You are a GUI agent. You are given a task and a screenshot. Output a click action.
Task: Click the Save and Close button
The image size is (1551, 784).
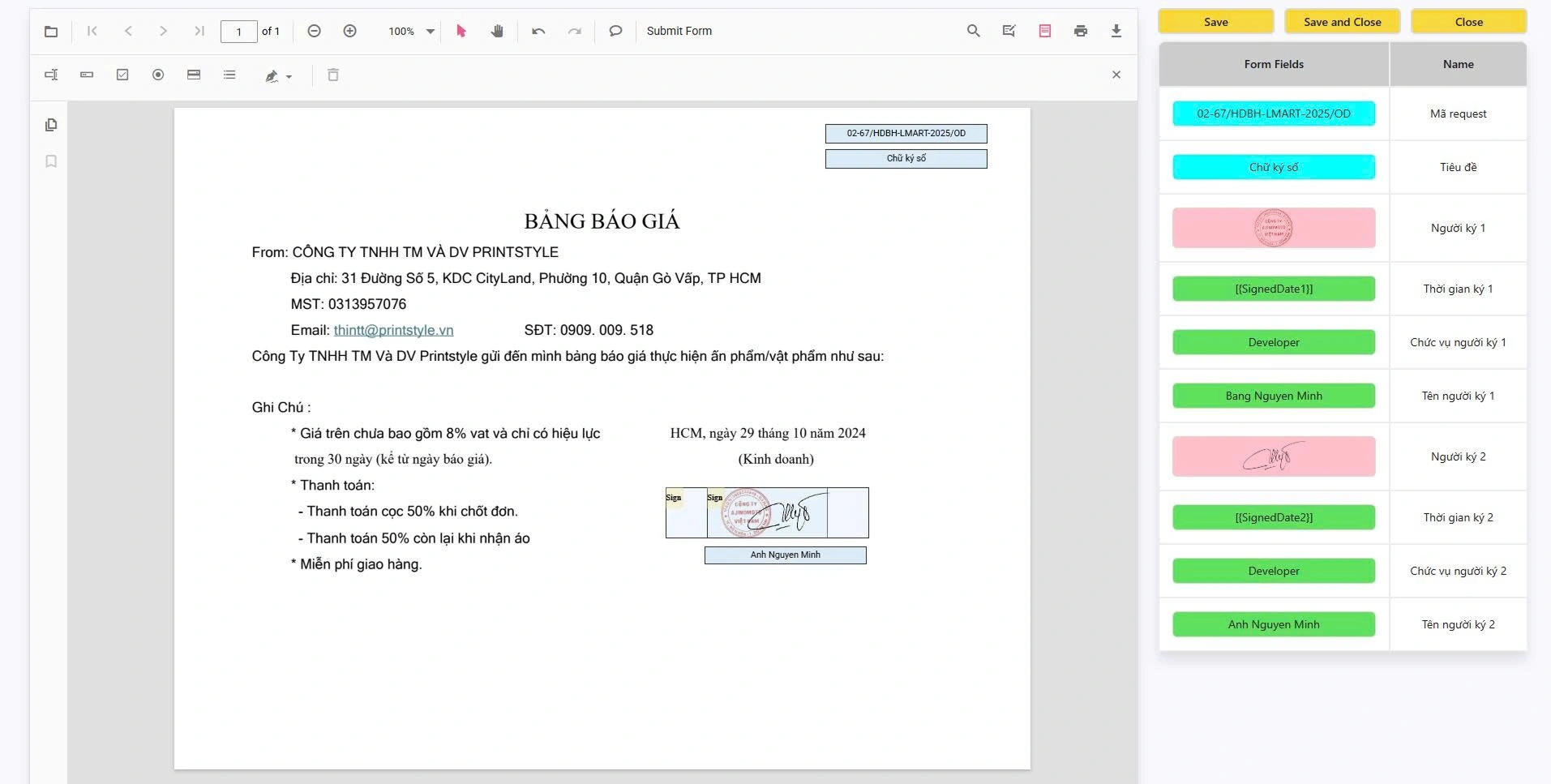coord(1342,22)
